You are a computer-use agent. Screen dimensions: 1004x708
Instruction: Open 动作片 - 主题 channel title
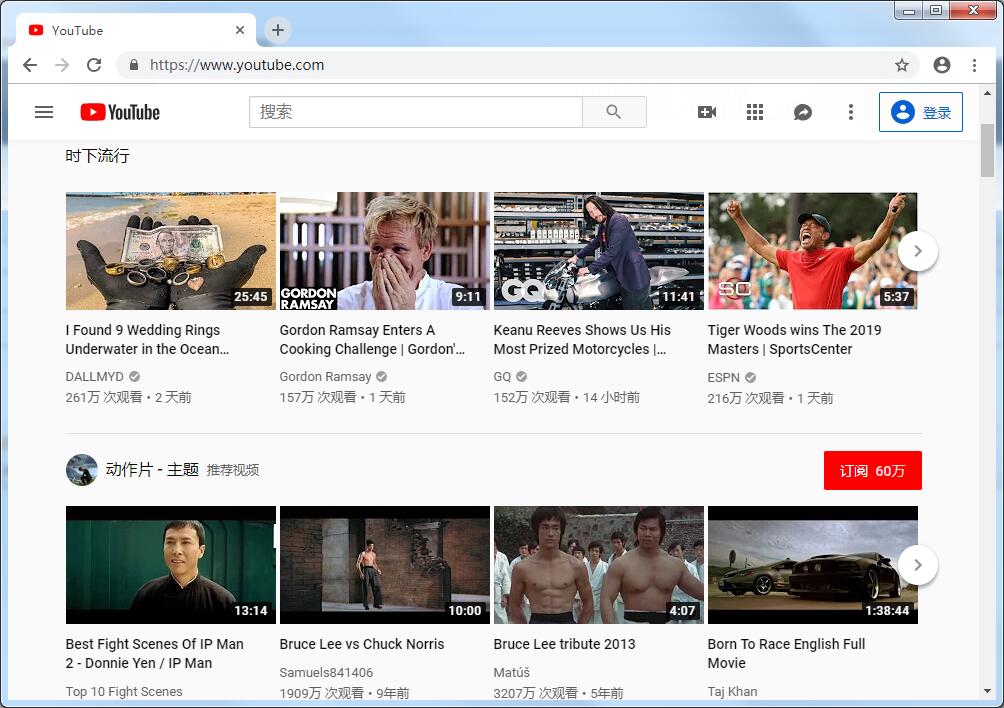tap(152, 470)
